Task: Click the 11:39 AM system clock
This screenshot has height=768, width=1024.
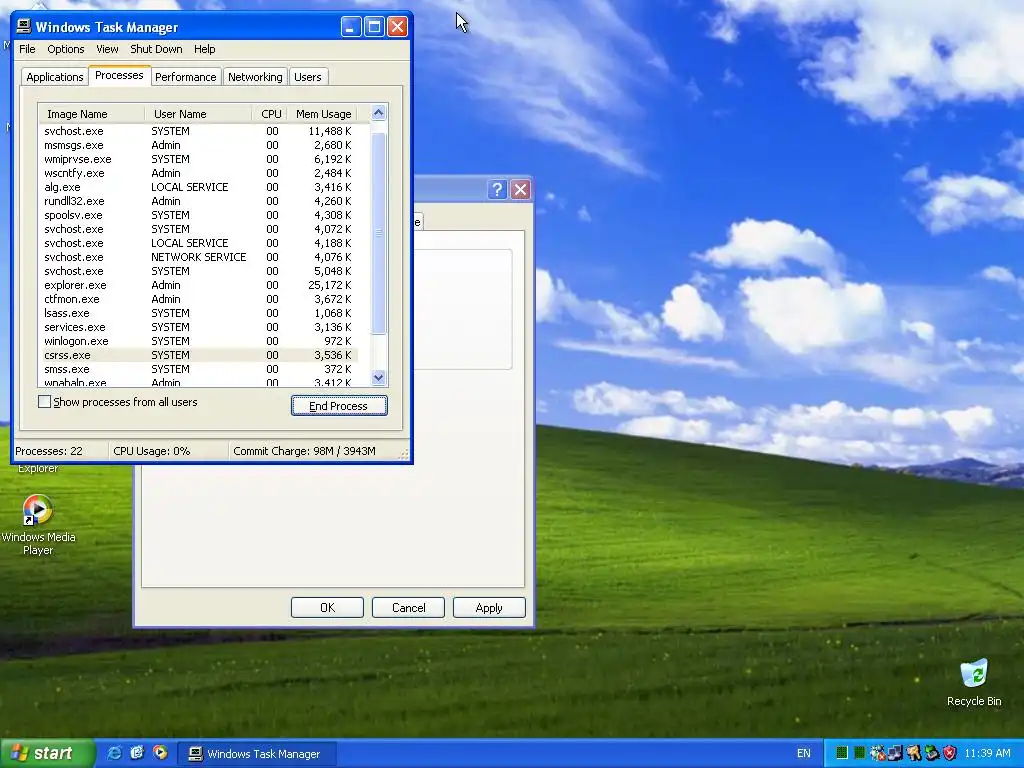Action: 987,754
